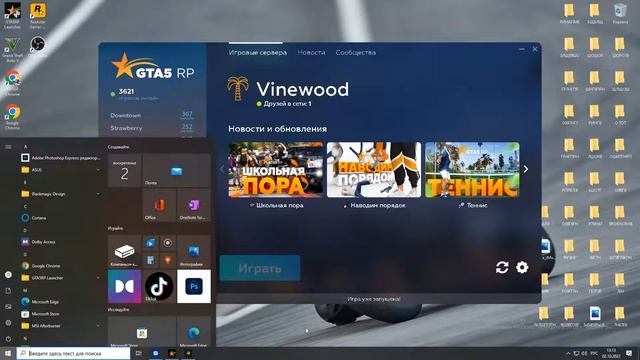Launch the TikTok tile
The height and width of the screenshot is (360, 640).
tap(159, 286)
